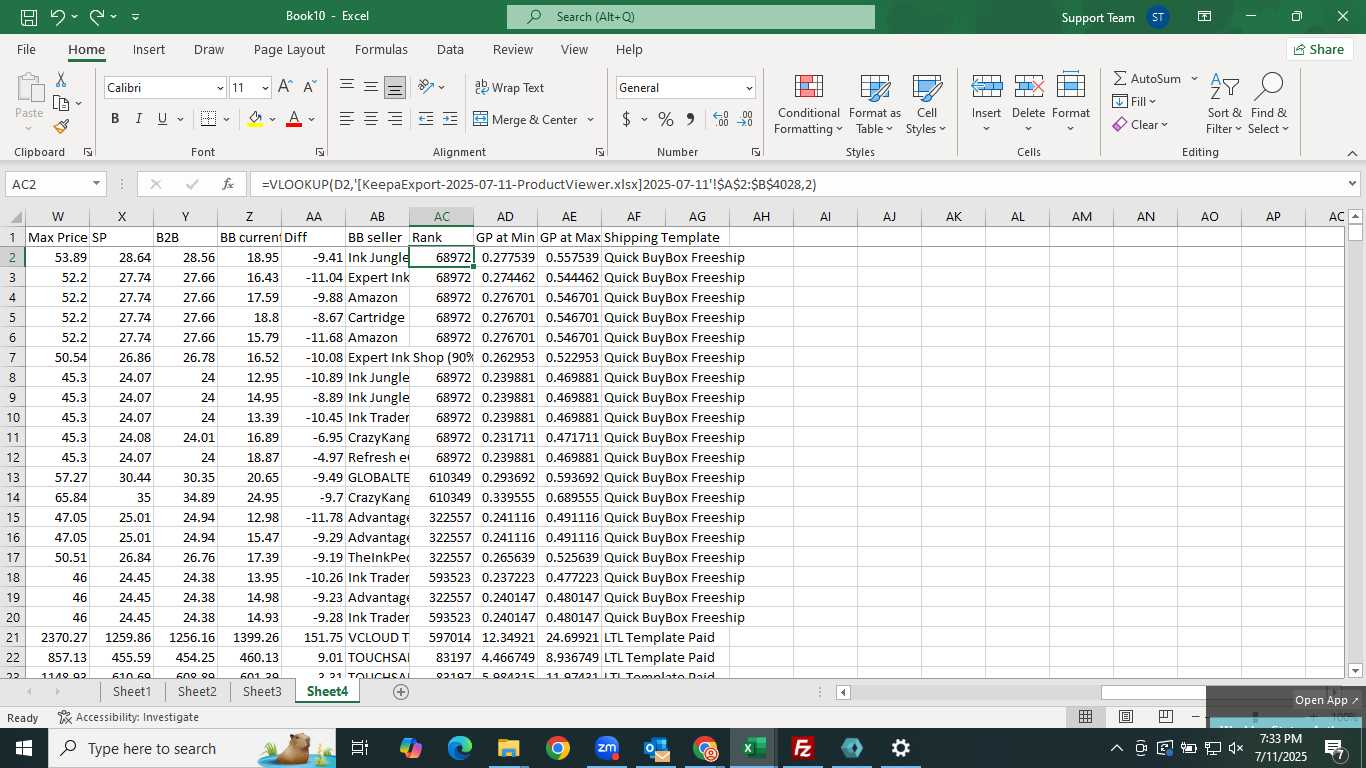The height and width of the screenshot is (768, 1366).
Task: Click Merge & Center button
Action: [526, 119]
